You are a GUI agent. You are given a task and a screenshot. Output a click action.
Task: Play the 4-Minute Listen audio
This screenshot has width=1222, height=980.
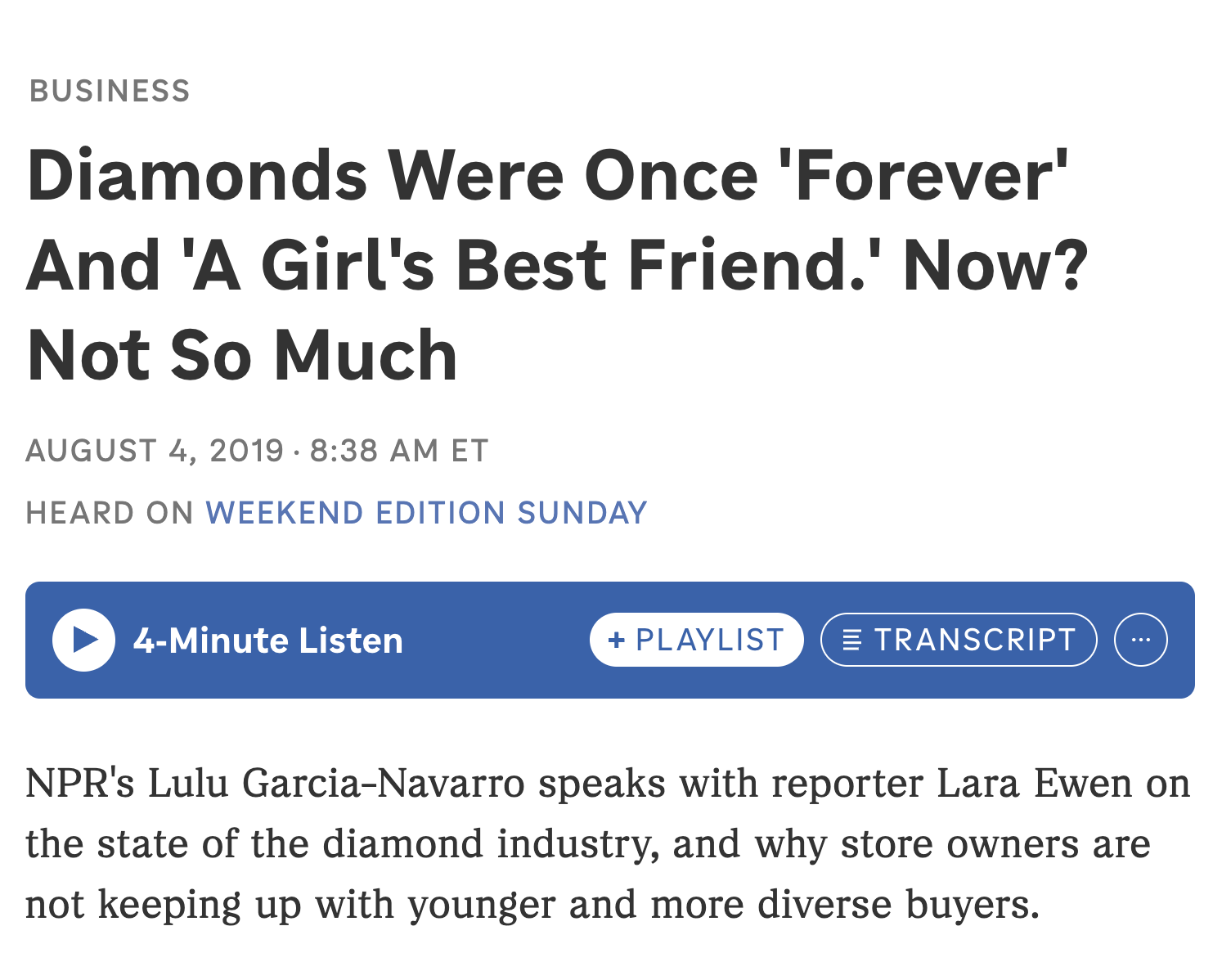point(83,640)
